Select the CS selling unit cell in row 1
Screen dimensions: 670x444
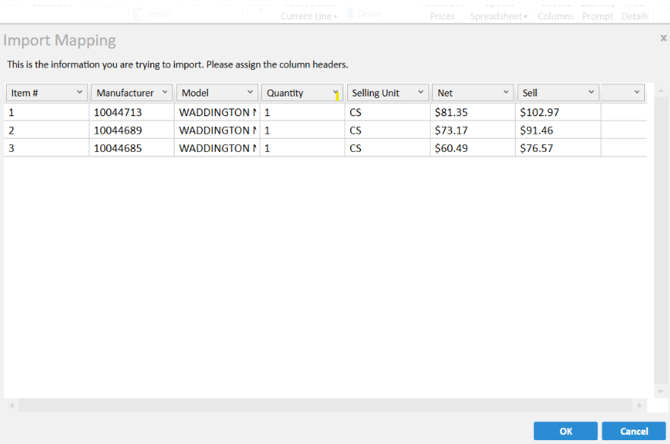(388, 112)
